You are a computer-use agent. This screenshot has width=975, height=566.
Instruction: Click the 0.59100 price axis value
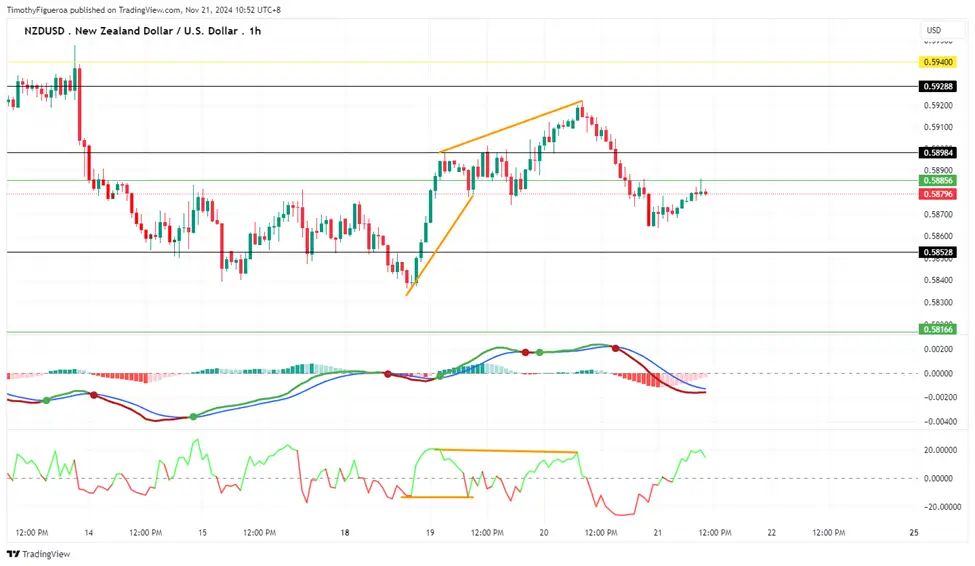(938, 128)
